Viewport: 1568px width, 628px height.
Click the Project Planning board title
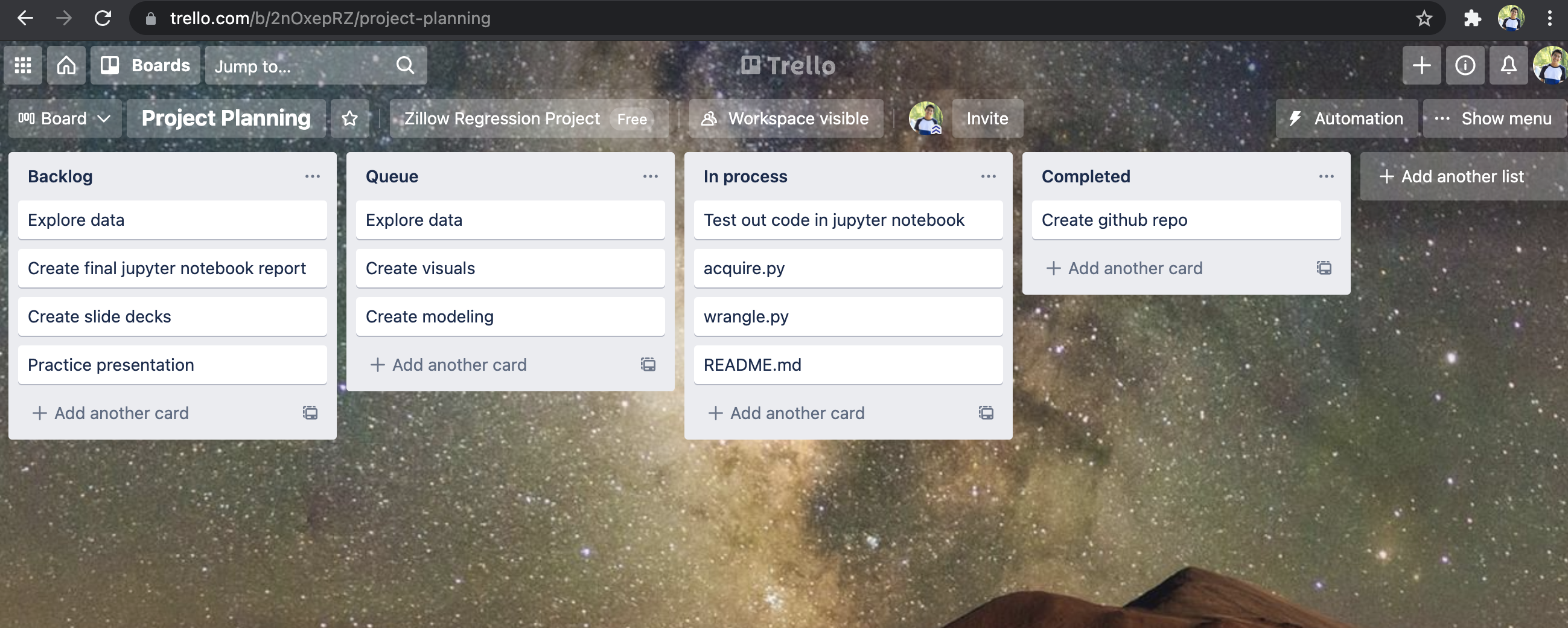[x=226, y=118]
